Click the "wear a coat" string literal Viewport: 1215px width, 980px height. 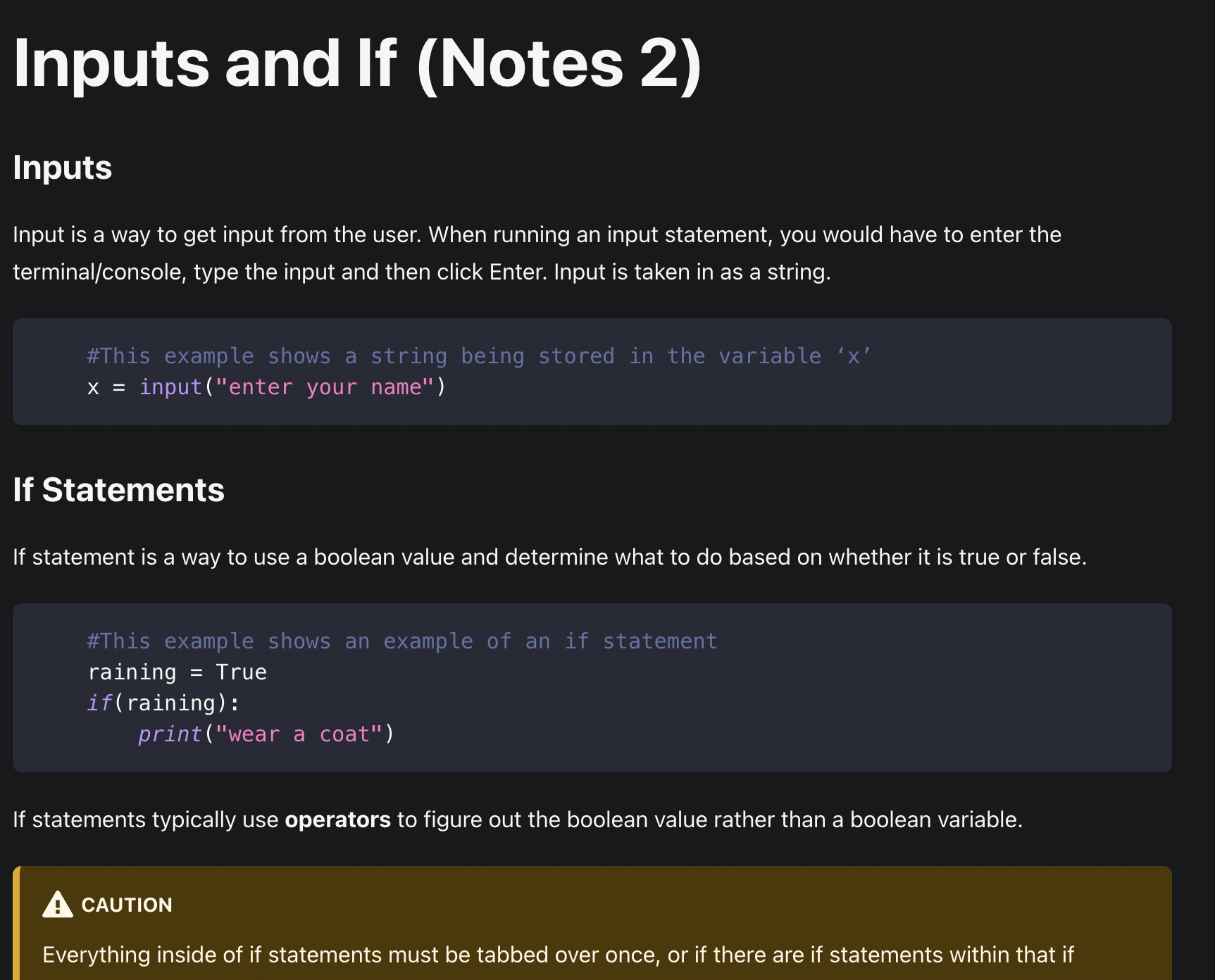pos(299,734)
